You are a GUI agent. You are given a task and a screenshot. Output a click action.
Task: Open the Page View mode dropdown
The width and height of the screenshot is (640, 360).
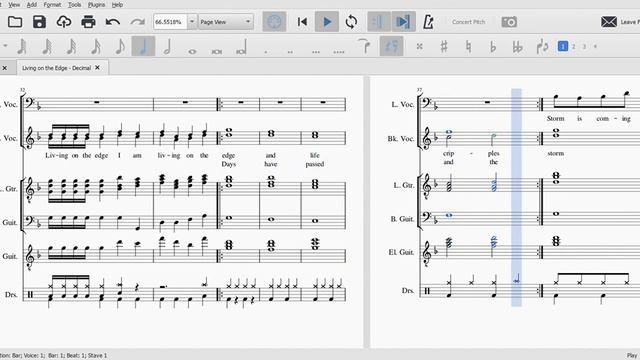(x=226, y=22)
